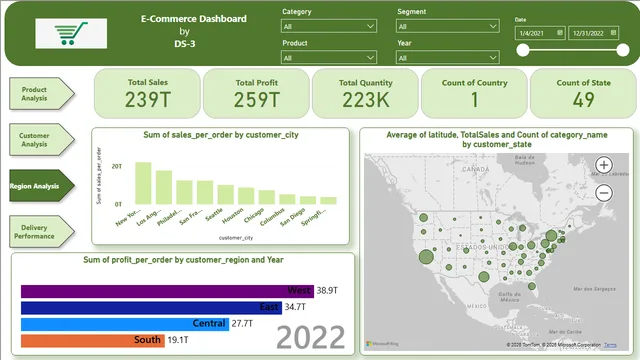
Task: Open the Terms link on the map
Action: tap(610, 345)
